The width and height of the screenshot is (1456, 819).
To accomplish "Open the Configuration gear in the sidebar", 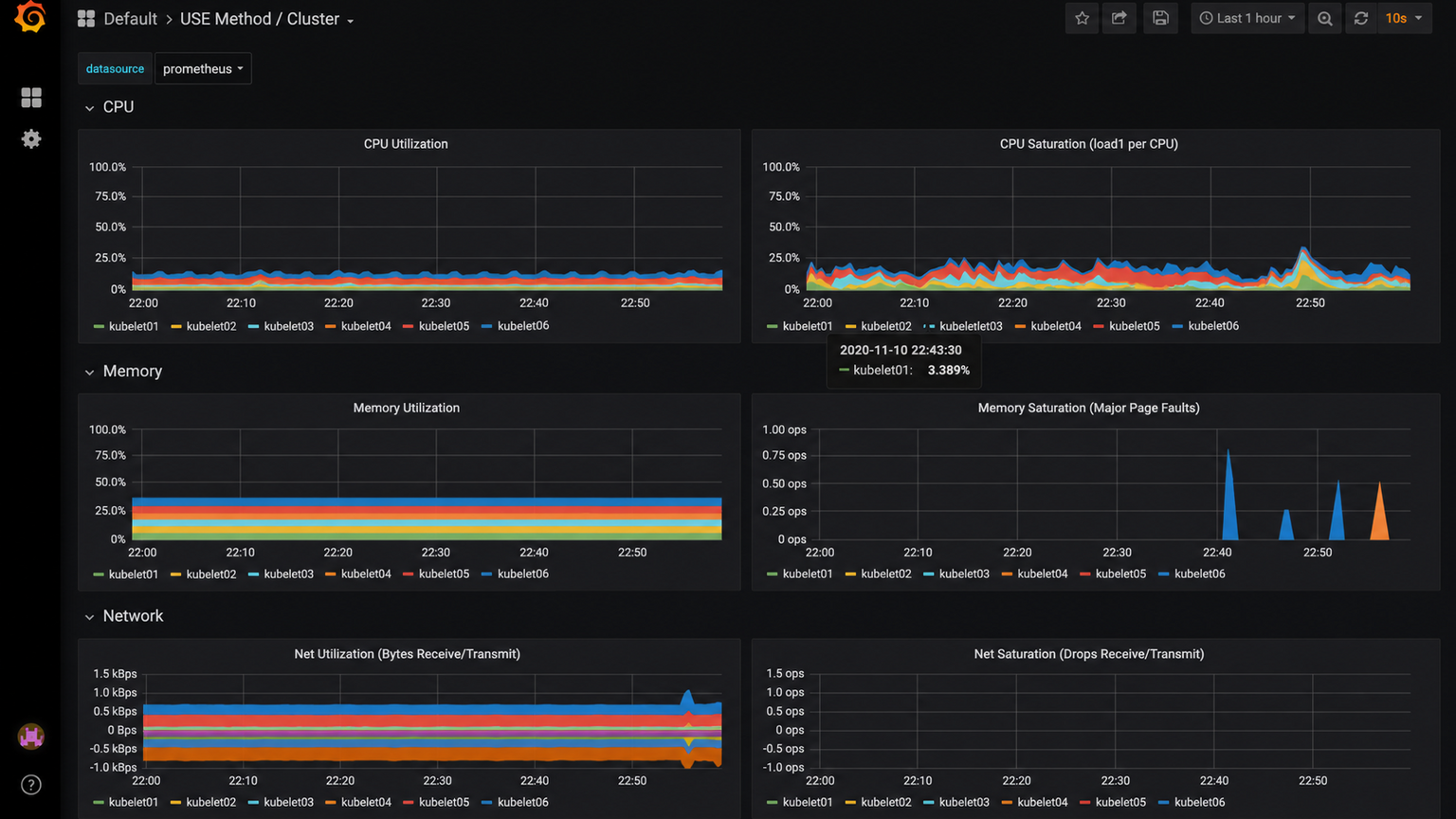I will pos(31,139).
